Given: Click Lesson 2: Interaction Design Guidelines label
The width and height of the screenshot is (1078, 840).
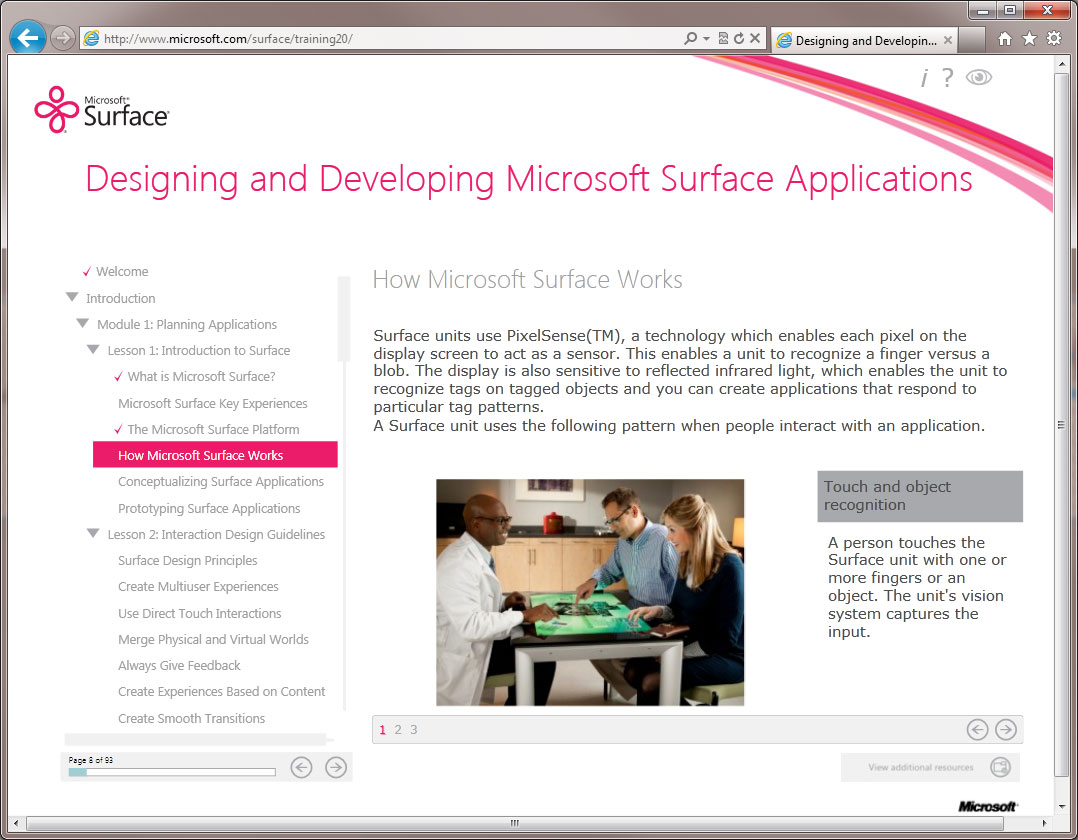Looking at the screenshot, I should [216, 535].
